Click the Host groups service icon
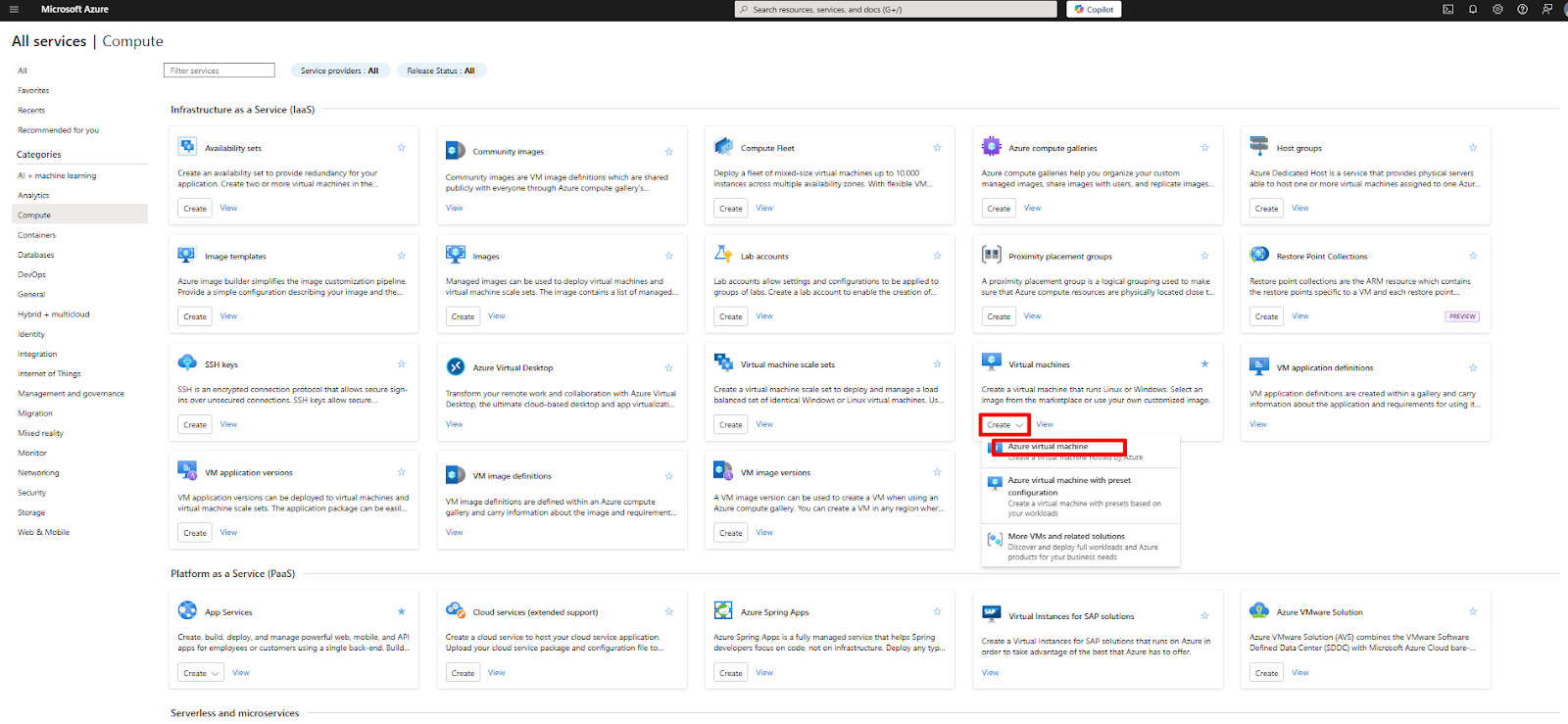Screen dimensions: 1568x724 (1259, 147)
